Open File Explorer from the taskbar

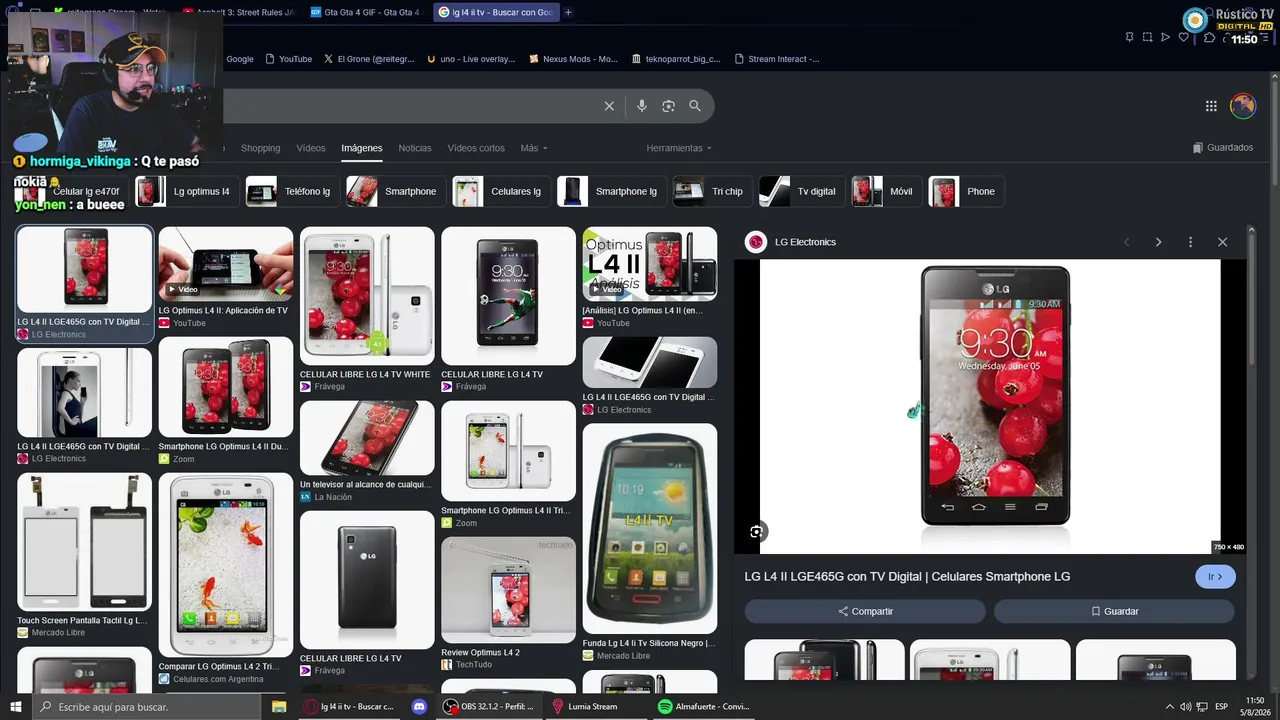(x=279, y=707)
